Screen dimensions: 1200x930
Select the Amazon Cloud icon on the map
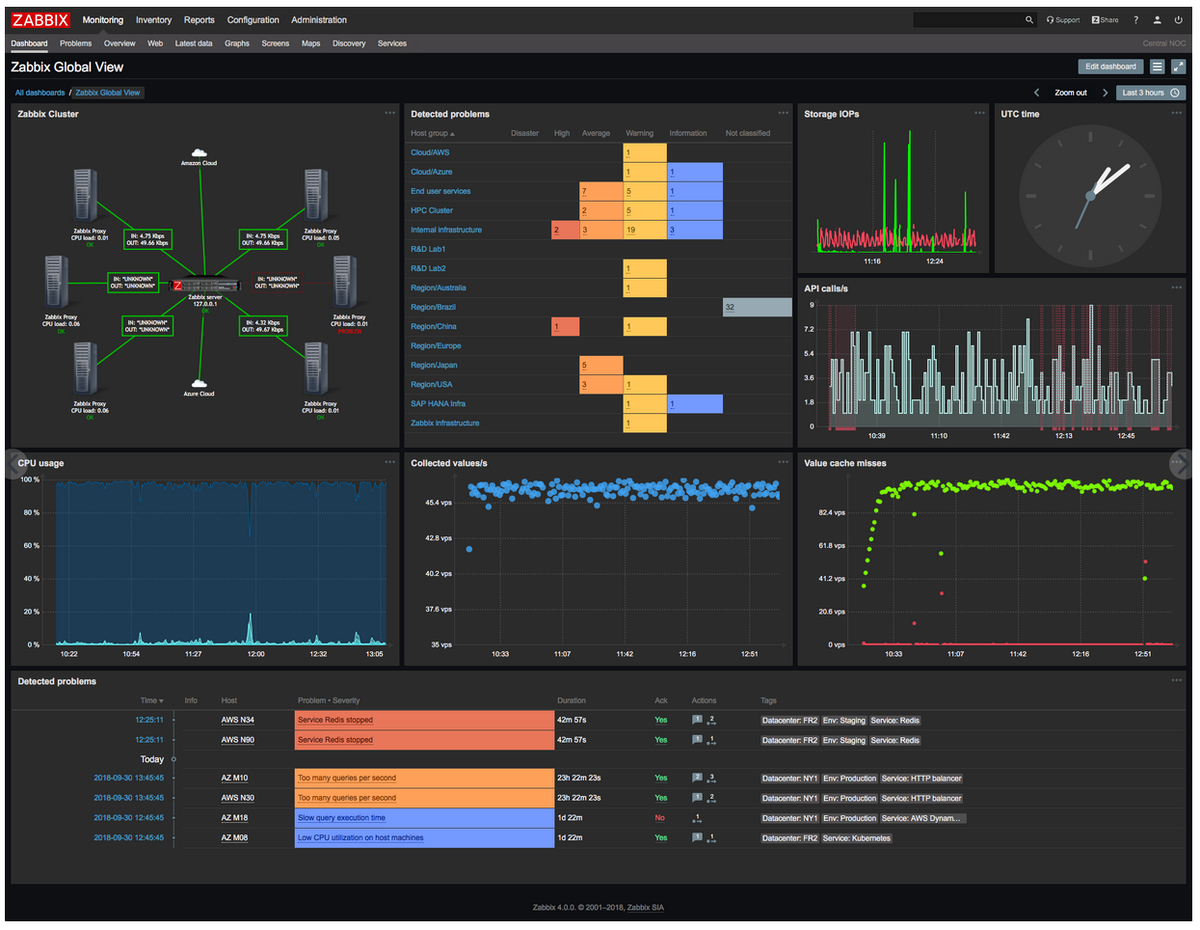coord(199,153)
